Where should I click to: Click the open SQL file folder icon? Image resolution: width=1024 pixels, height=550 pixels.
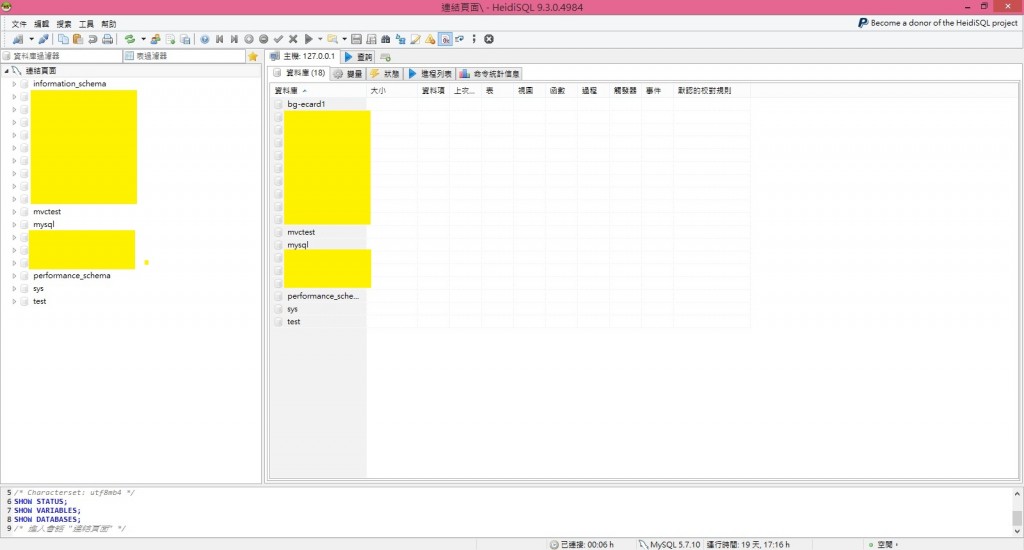point(333,39)
